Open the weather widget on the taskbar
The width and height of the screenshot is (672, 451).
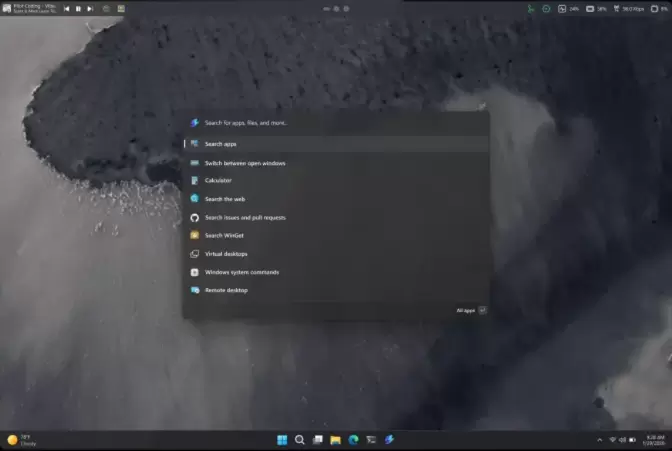tap(20, 440)
